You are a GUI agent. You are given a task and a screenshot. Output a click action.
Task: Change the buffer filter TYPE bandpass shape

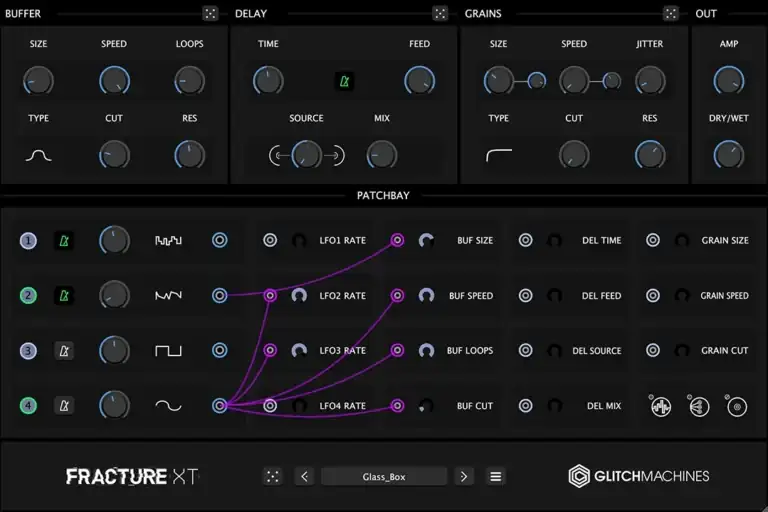(x=39, y=155)
